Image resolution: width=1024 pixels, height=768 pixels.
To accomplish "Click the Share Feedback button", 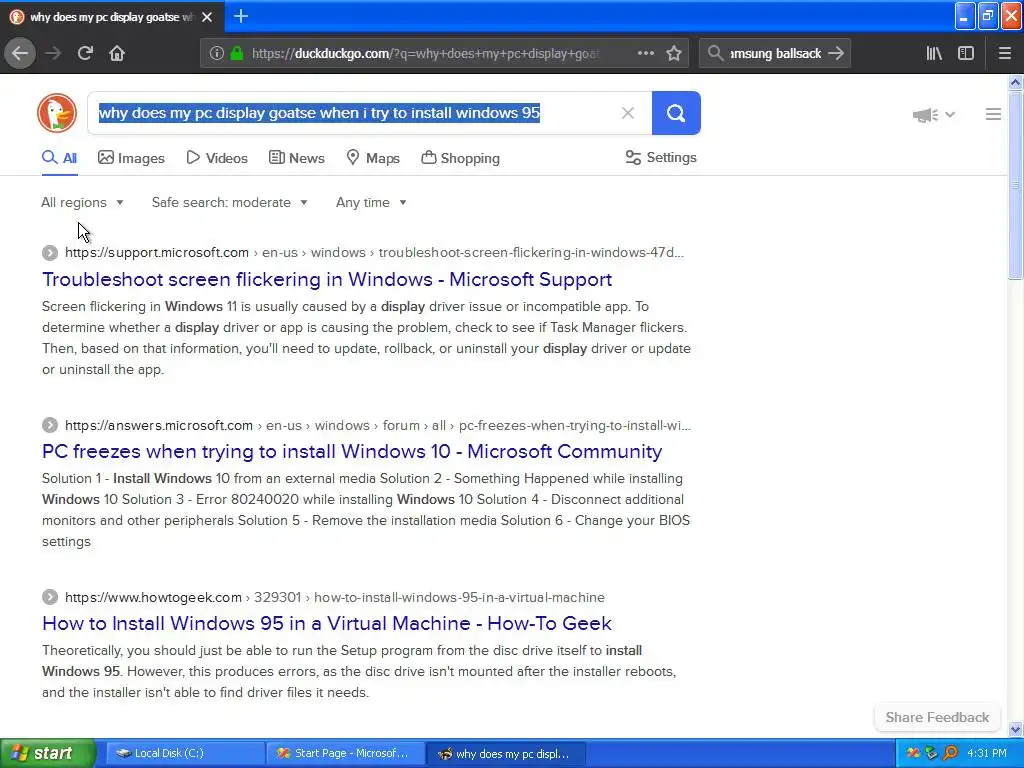I will tap(937, 717).
